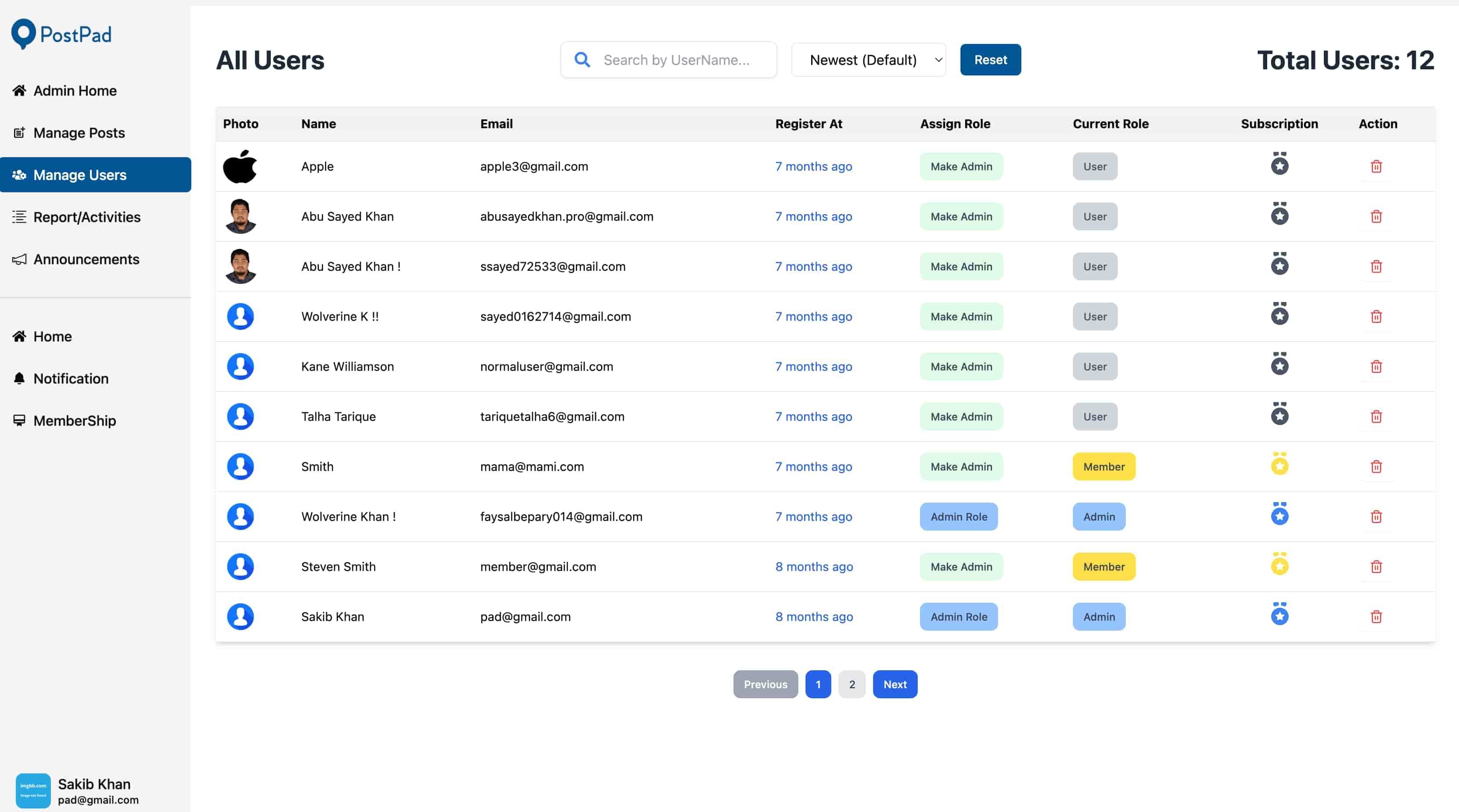Click the search magnifier icon
This screenshot has height=812, width=1459.
[582, 59]
